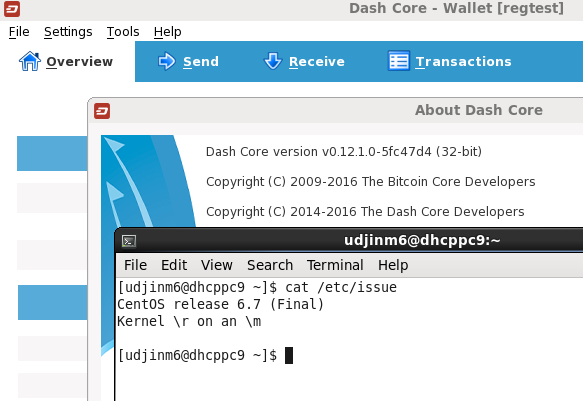Click the Dash Core logo icon in the main title bar
This screenshot has height=401, width=583.
tap(12, 9)
